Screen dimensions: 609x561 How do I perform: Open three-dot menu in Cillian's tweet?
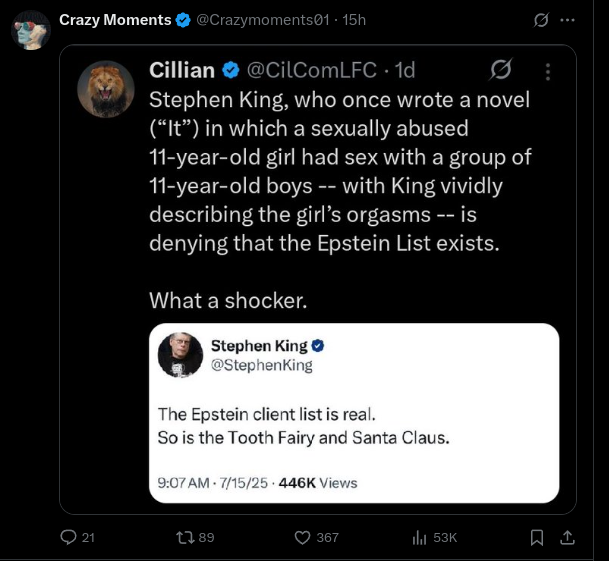pyautogui.click(x=547, y=71)
